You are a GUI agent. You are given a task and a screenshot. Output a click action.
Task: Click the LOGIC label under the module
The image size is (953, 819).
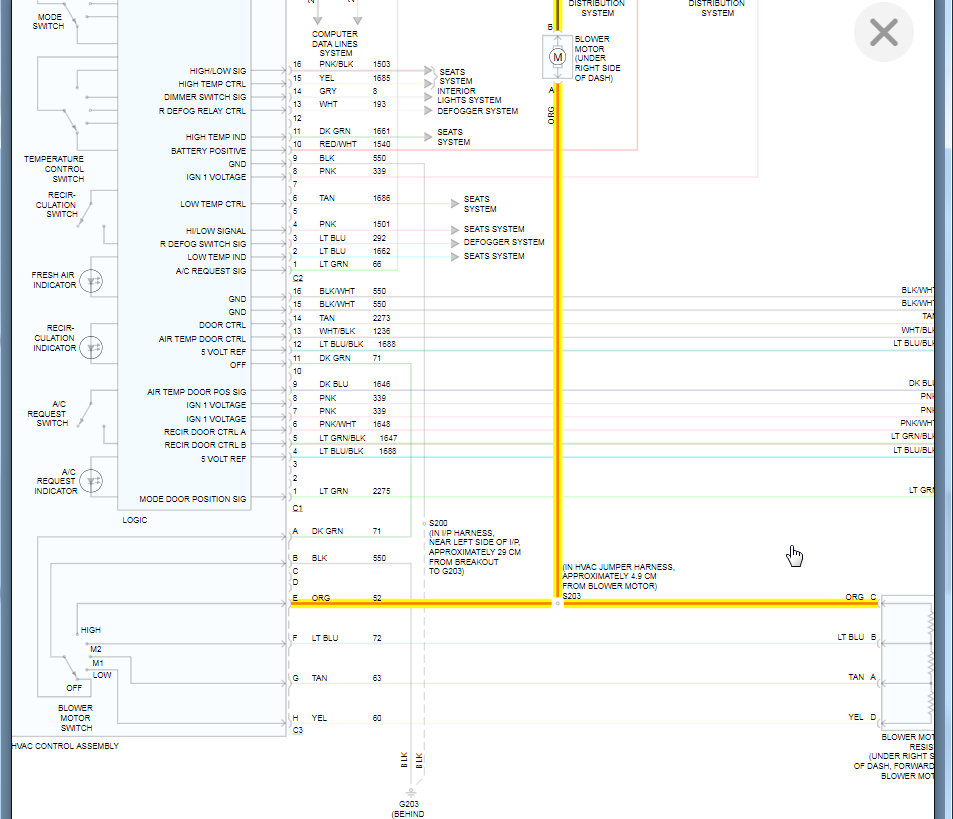coord(135,520)
